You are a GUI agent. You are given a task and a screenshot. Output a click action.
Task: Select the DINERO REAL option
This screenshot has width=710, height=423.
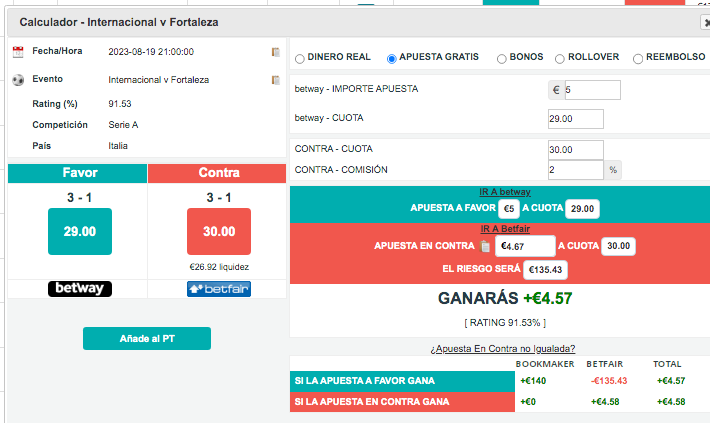[x=300, y=58]
